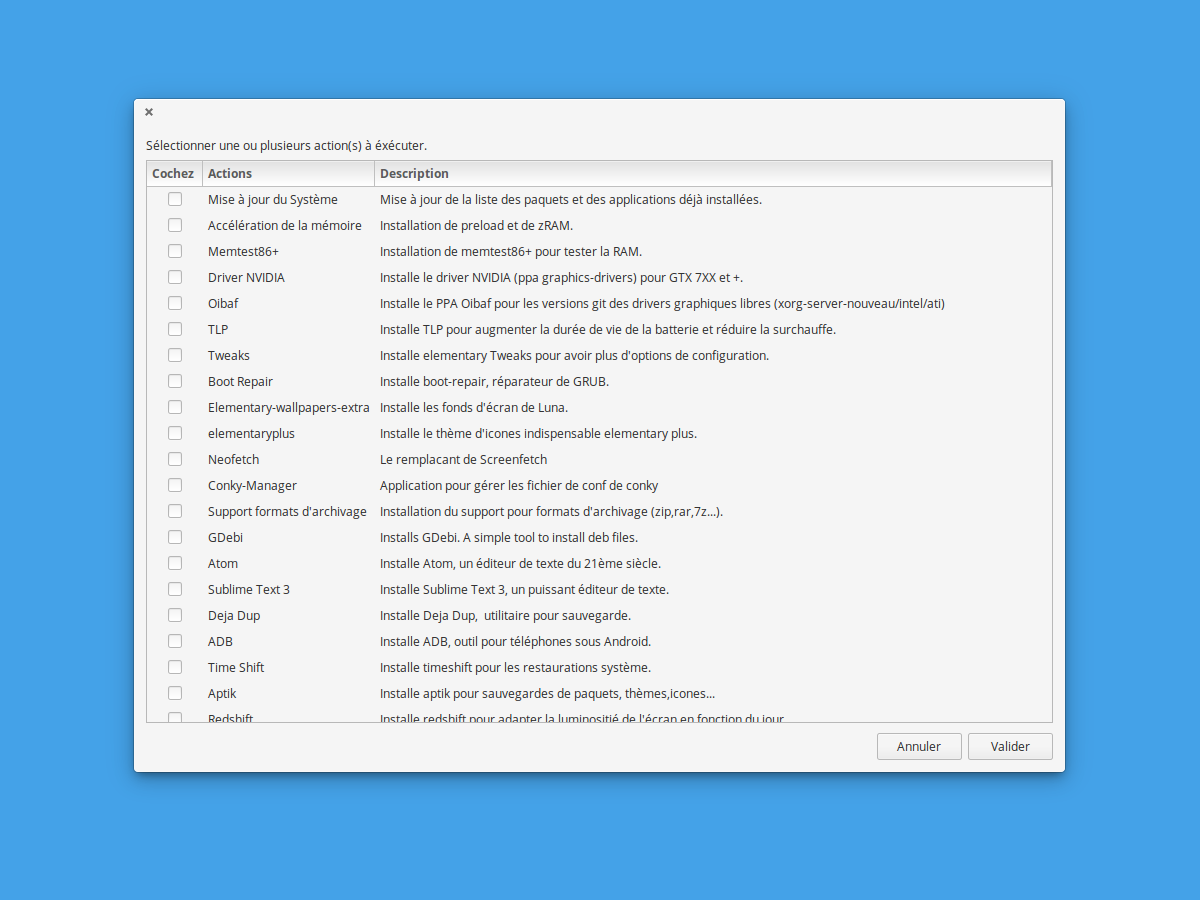This screenshot has width=1200, height=900.
Task: Select the Deja Dup action name
Action: pyautogui.click(x=234, y=615)
